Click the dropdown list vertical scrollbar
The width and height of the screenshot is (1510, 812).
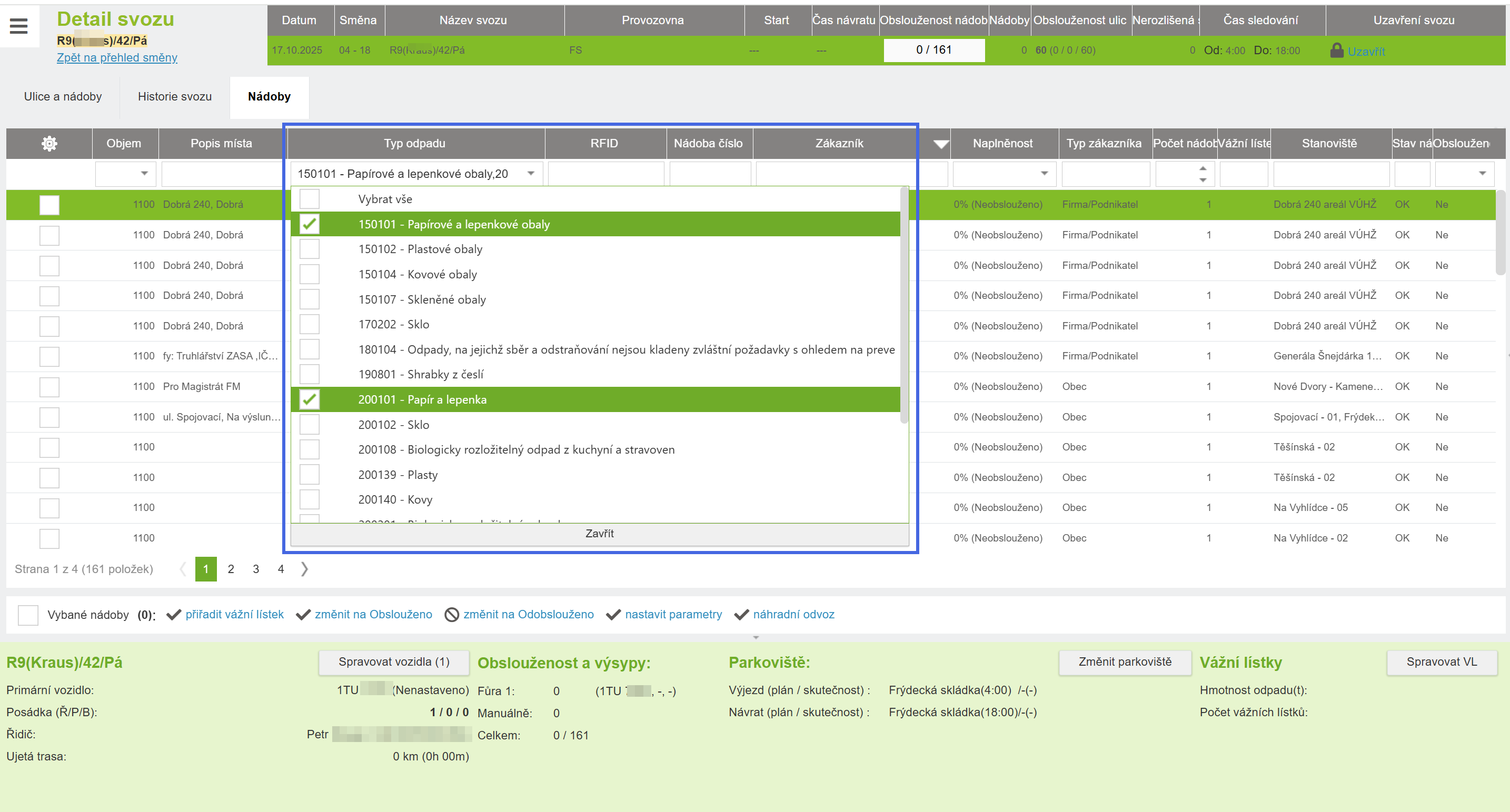(903, 305)
